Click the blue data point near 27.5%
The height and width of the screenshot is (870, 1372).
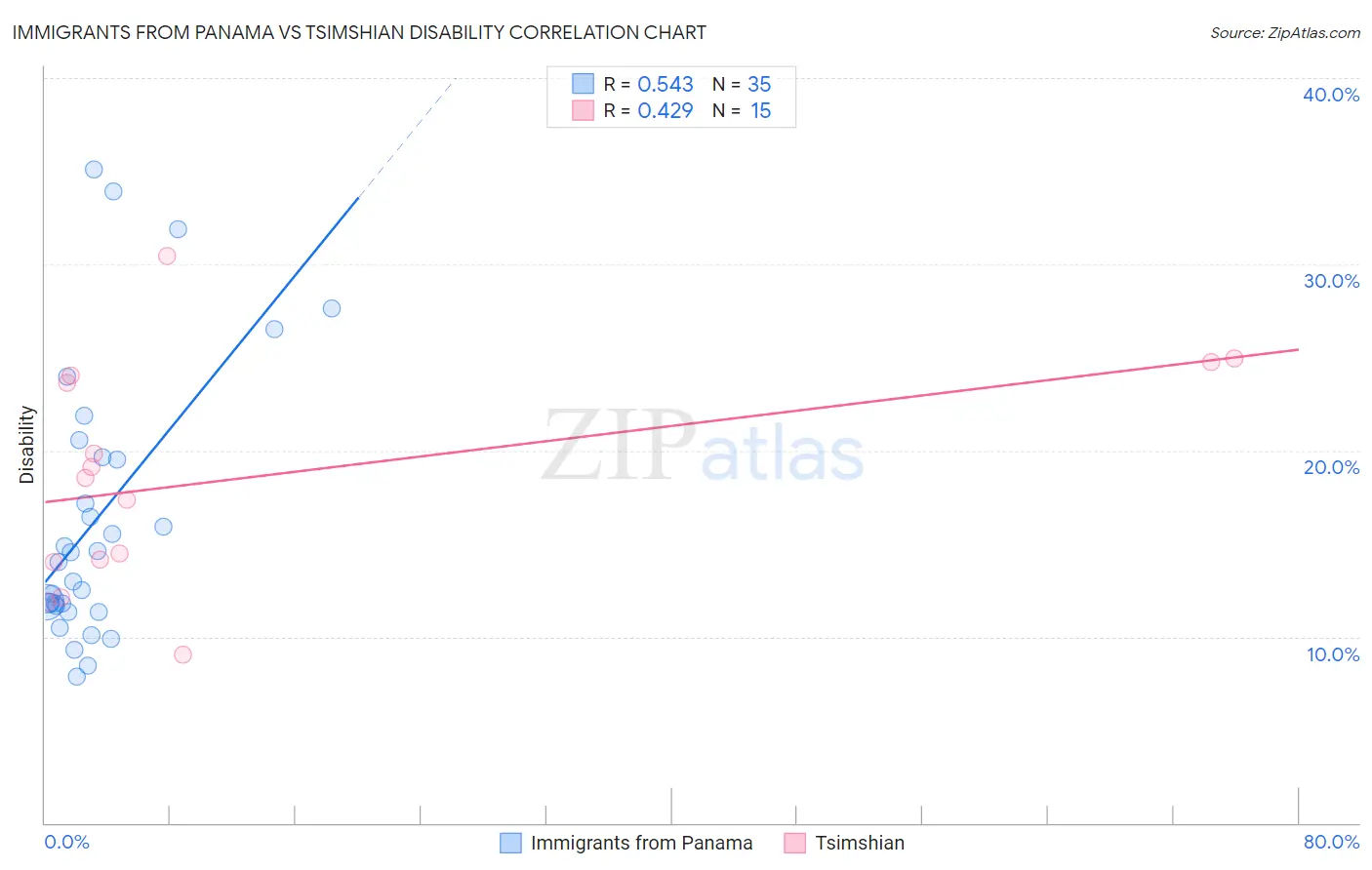(x=332, y=308)
